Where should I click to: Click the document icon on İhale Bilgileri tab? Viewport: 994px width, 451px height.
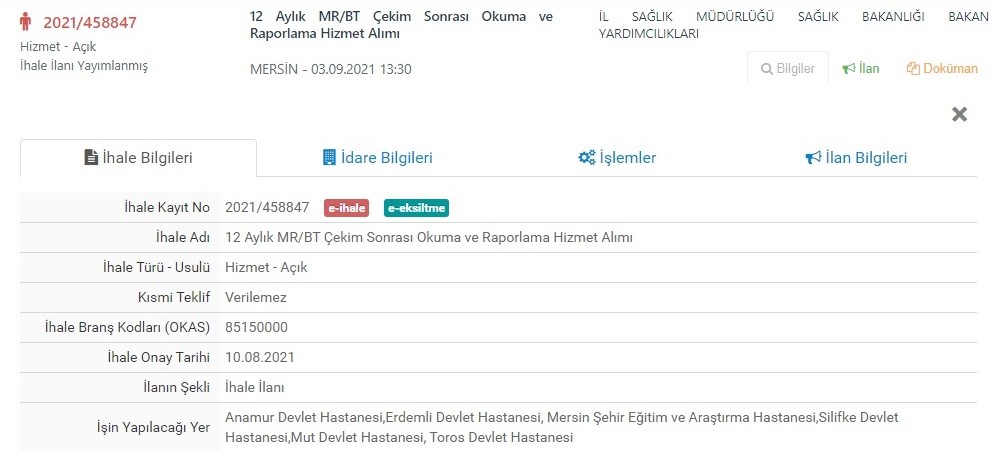[x=91, y=157]
